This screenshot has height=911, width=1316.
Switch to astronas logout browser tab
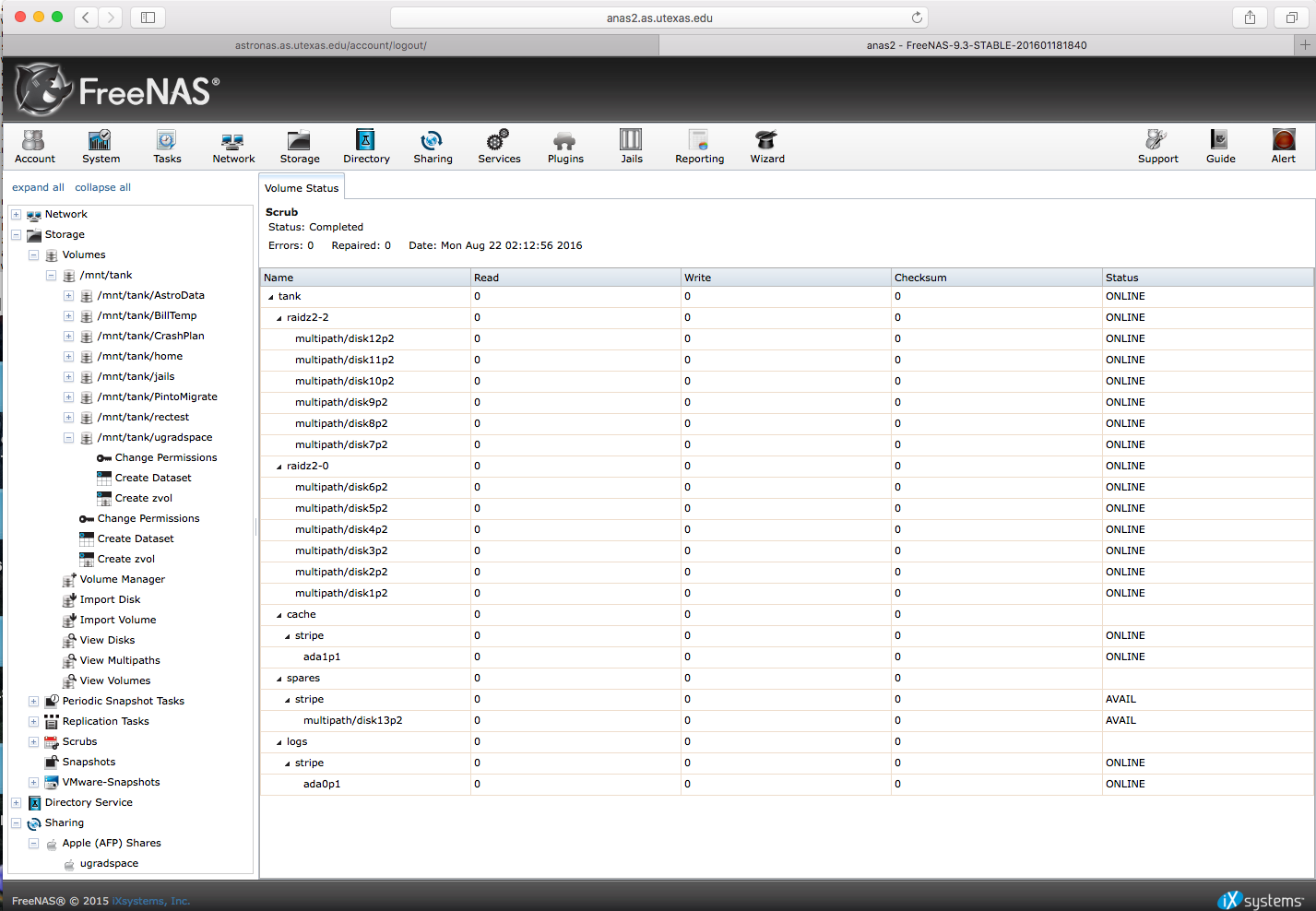click(x=330, y=44)
